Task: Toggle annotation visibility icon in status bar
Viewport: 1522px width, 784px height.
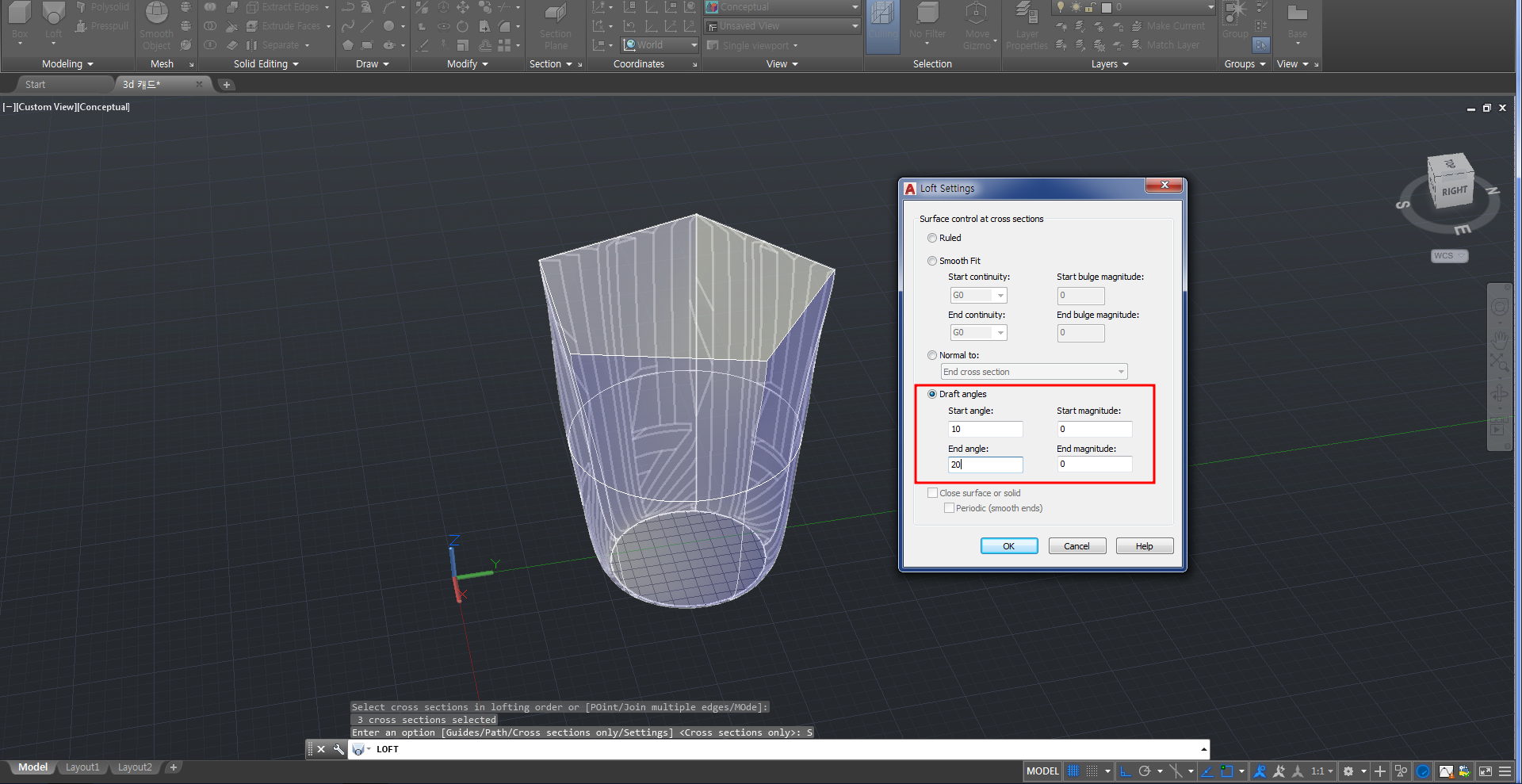Action: tap(1260, 771)
